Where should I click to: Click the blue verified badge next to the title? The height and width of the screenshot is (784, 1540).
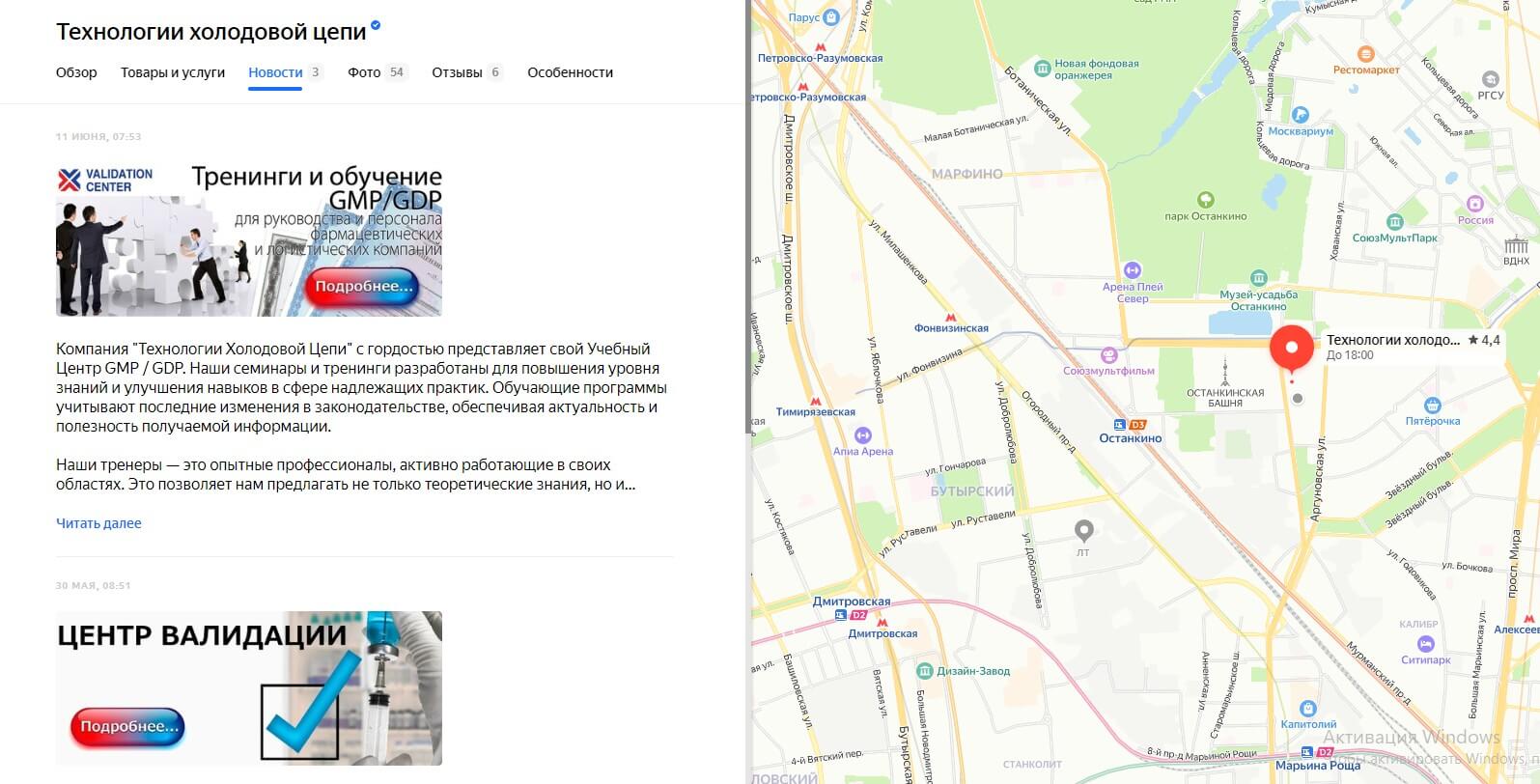click(x=376, y=26)
